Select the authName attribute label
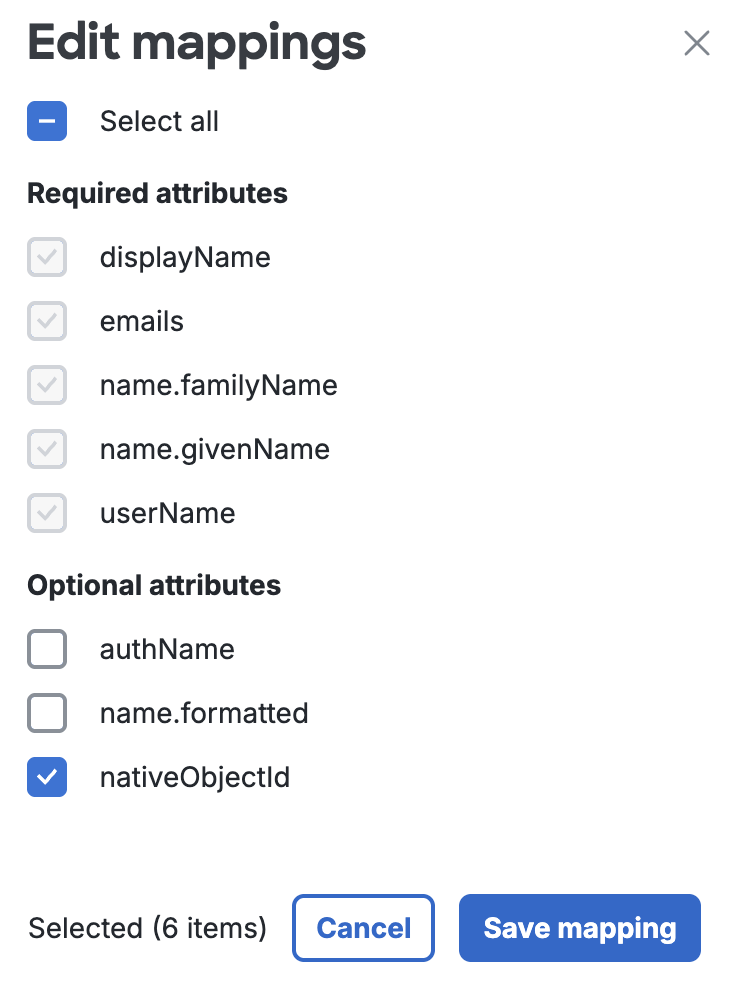730x981 pixels. tap(167, 649)
